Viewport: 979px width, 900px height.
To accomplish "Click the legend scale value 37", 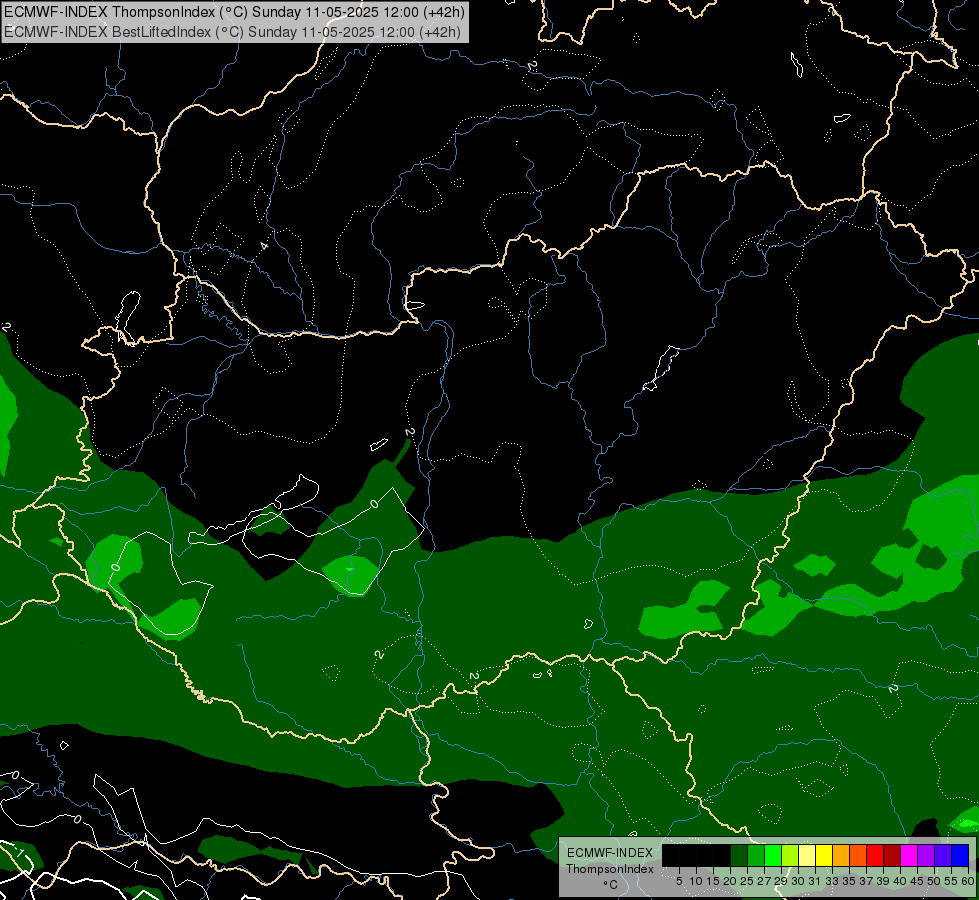I will click(x=866, y=881).
